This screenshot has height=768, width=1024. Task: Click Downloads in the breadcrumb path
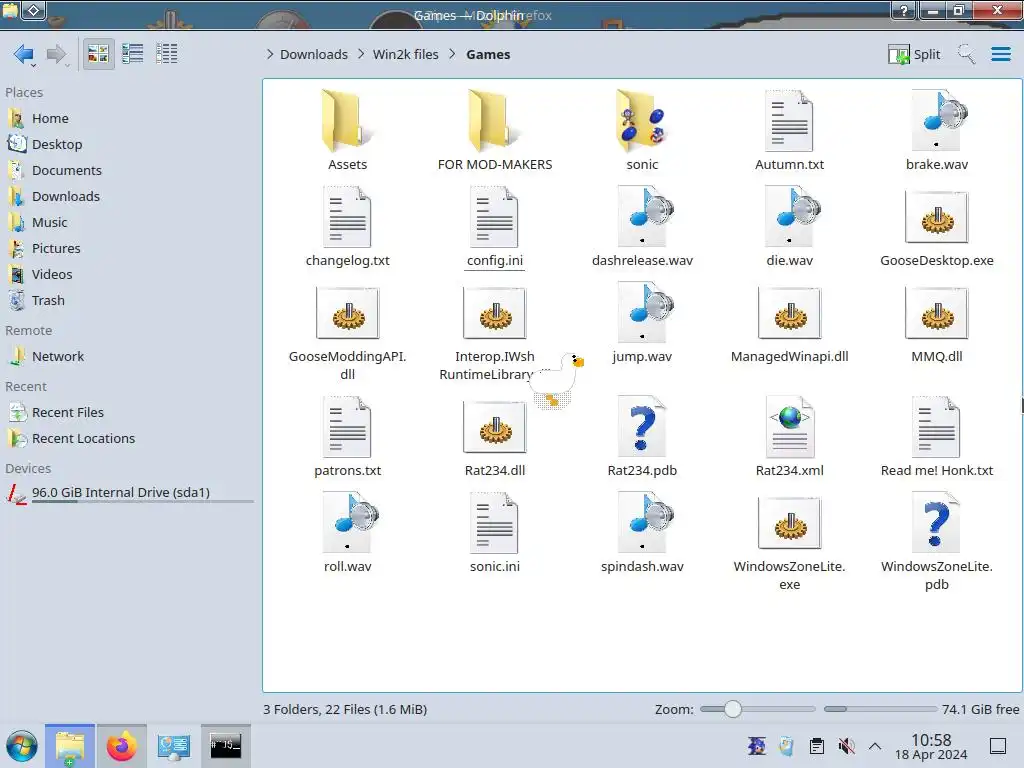point(313,54)
